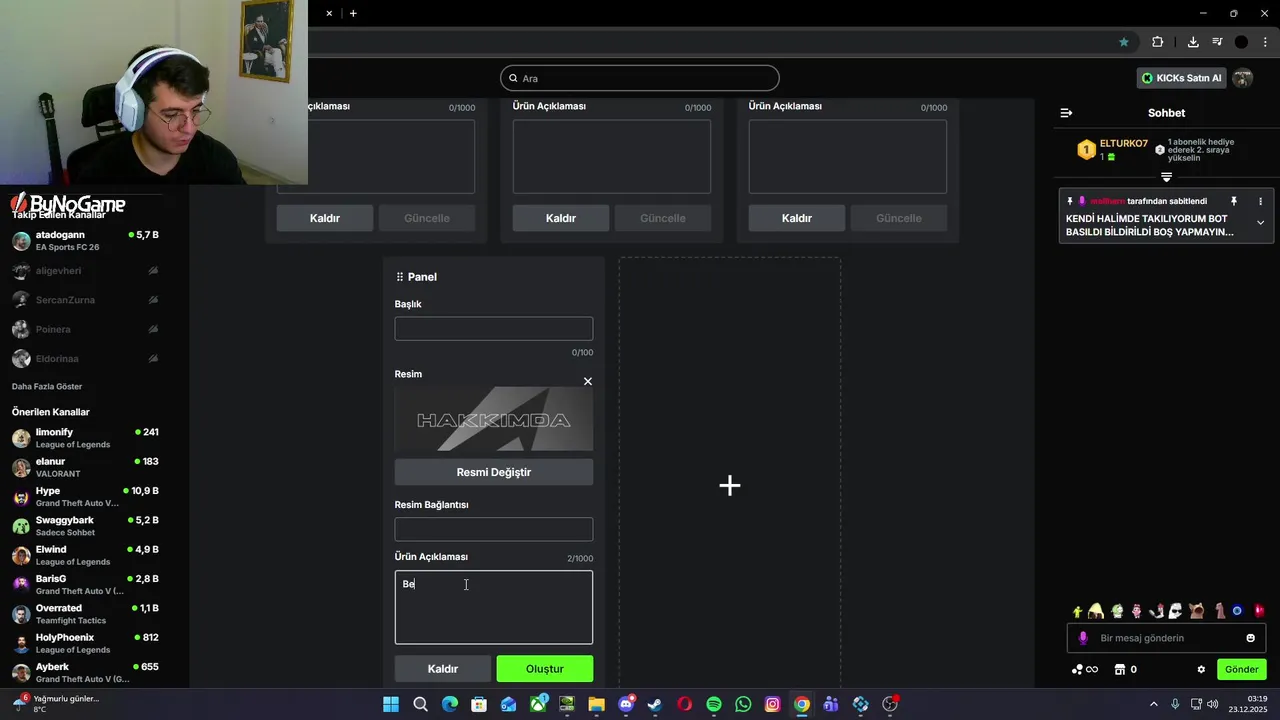Open channel points infinity icon

click(x=1085, y=669)
